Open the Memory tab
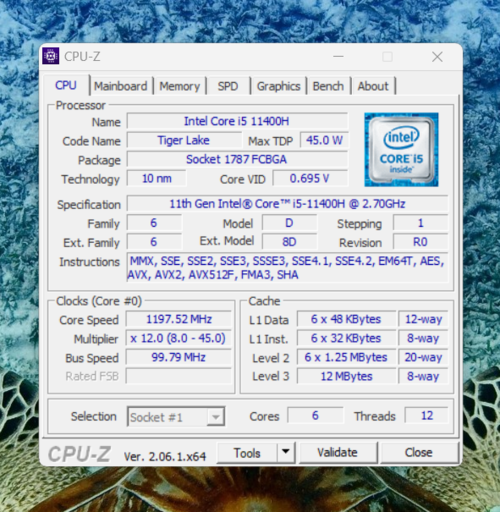 (179, 86)
